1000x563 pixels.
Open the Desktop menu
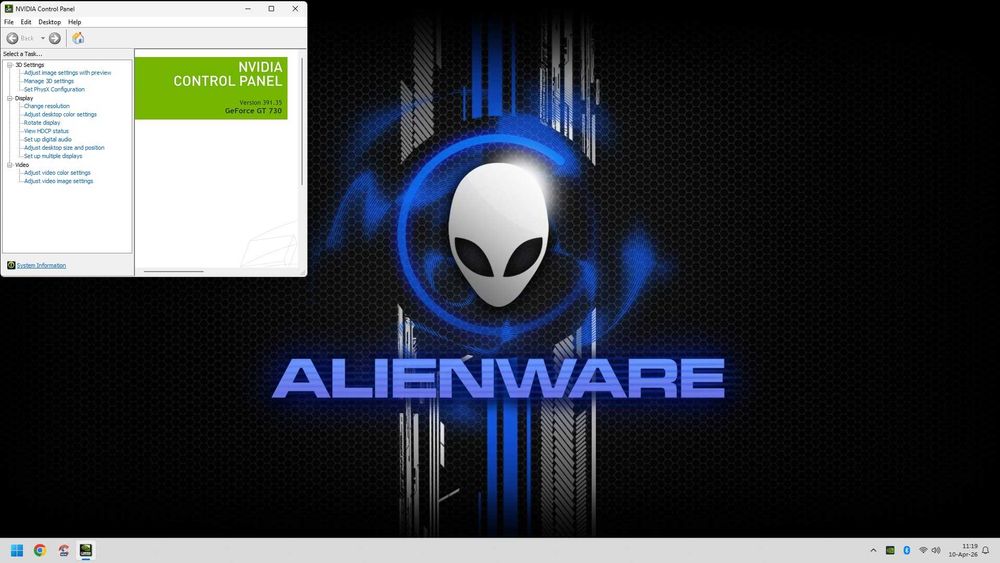click(49, 22)
